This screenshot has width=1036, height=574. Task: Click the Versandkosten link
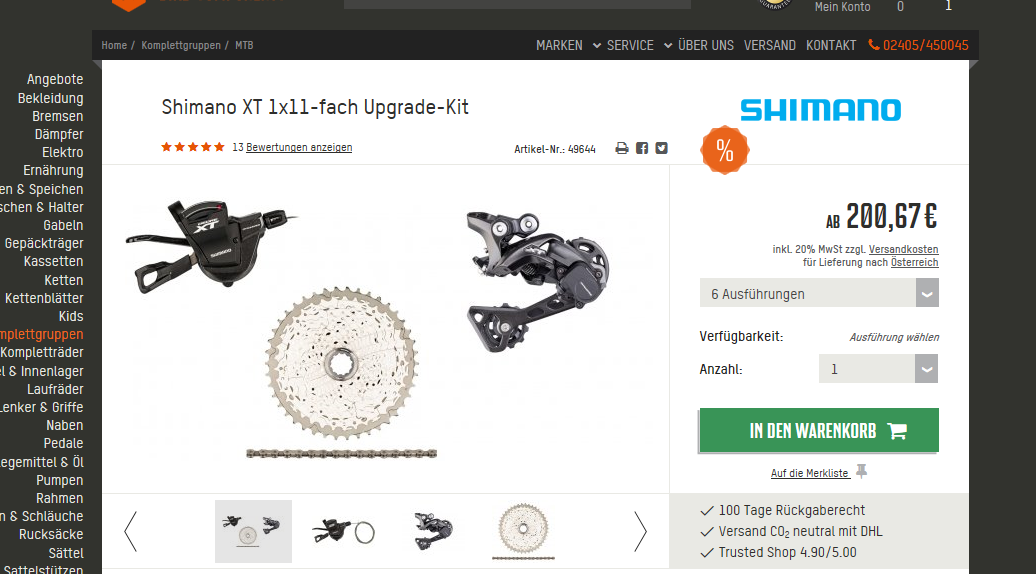tap(903, 249)
